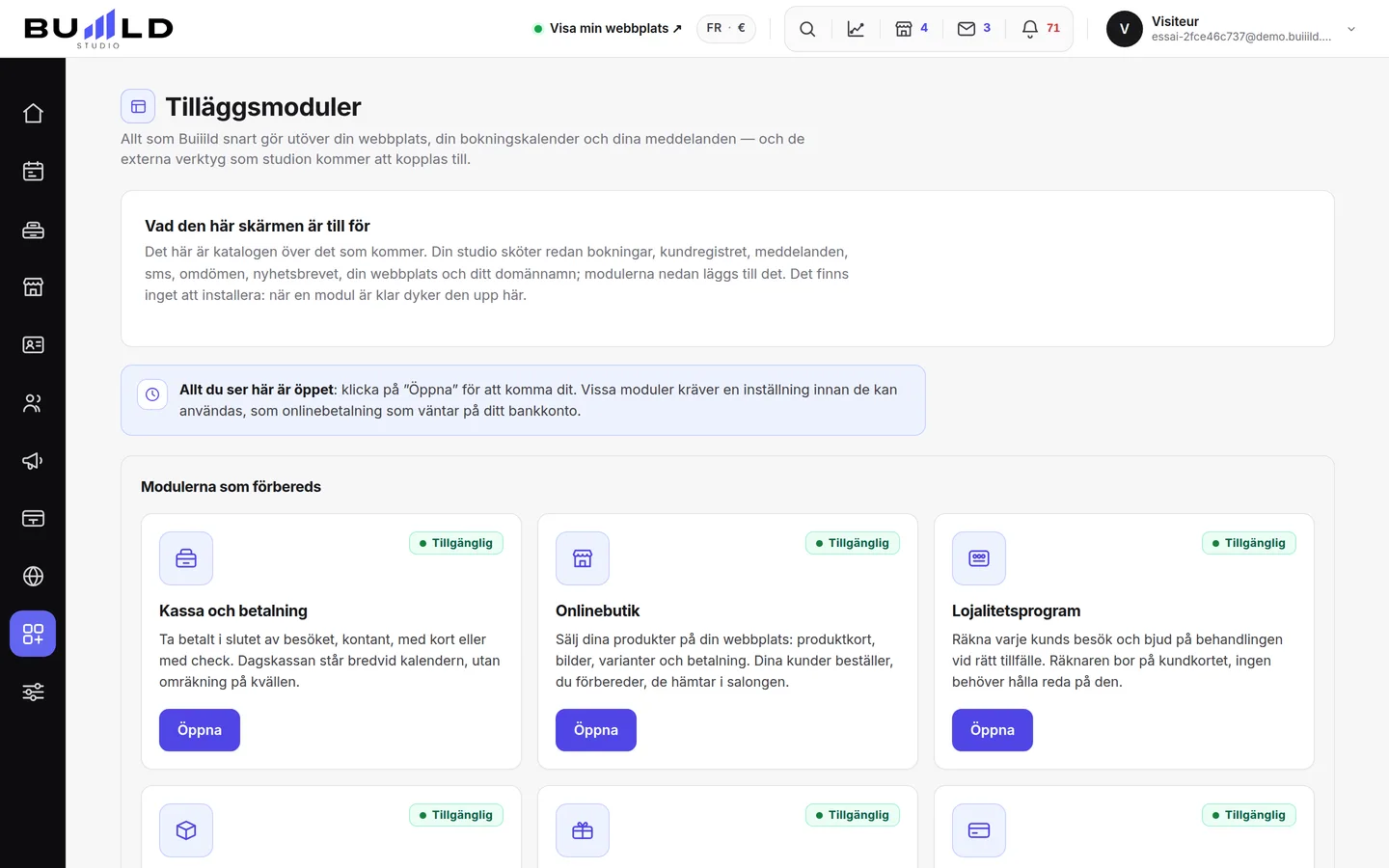Viewport: 1389px width, 868px height.
Task: Click the Onlinebutik card title
Action: coord(598,610)
